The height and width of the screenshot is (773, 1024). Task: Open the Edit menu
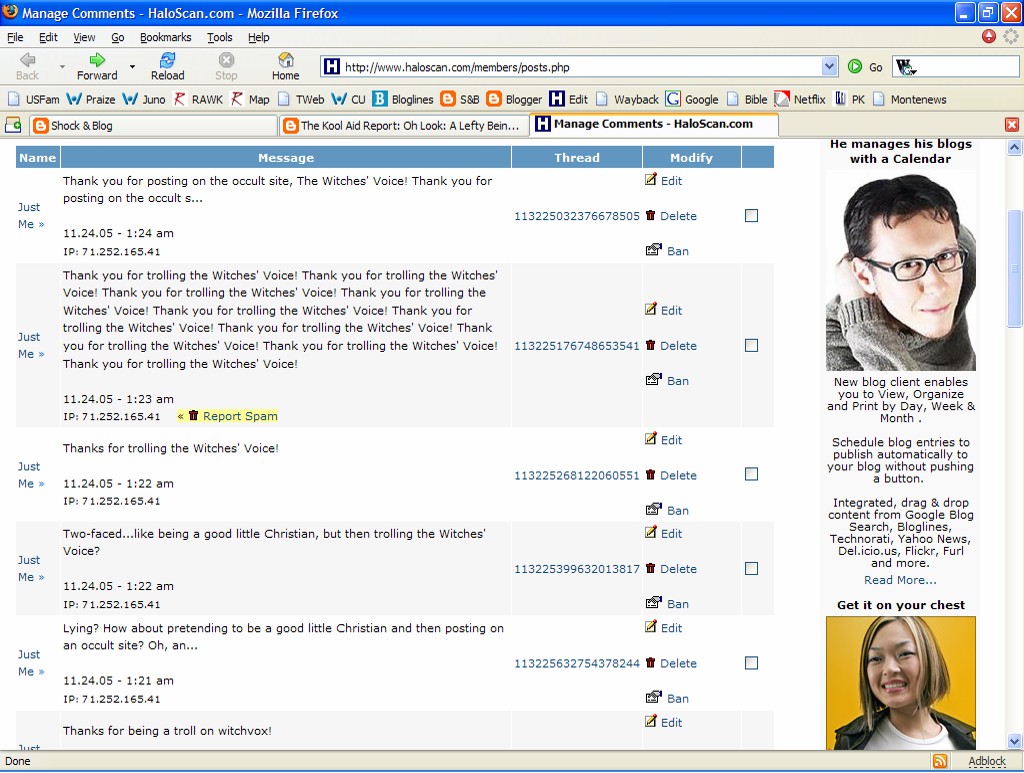click(x=48, y=37)
